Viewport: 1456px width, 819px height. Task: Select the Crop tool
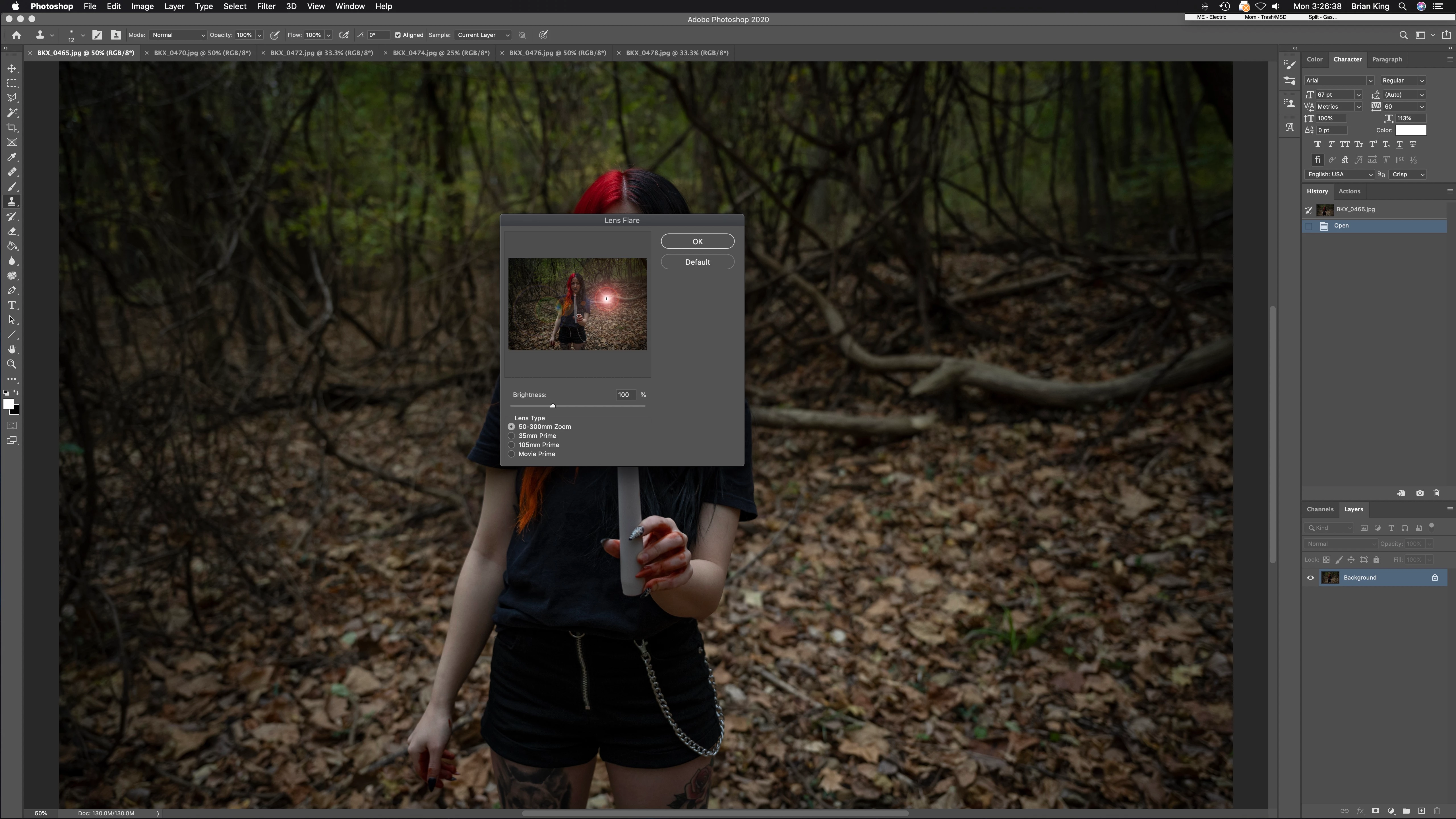tap(11, 128)
